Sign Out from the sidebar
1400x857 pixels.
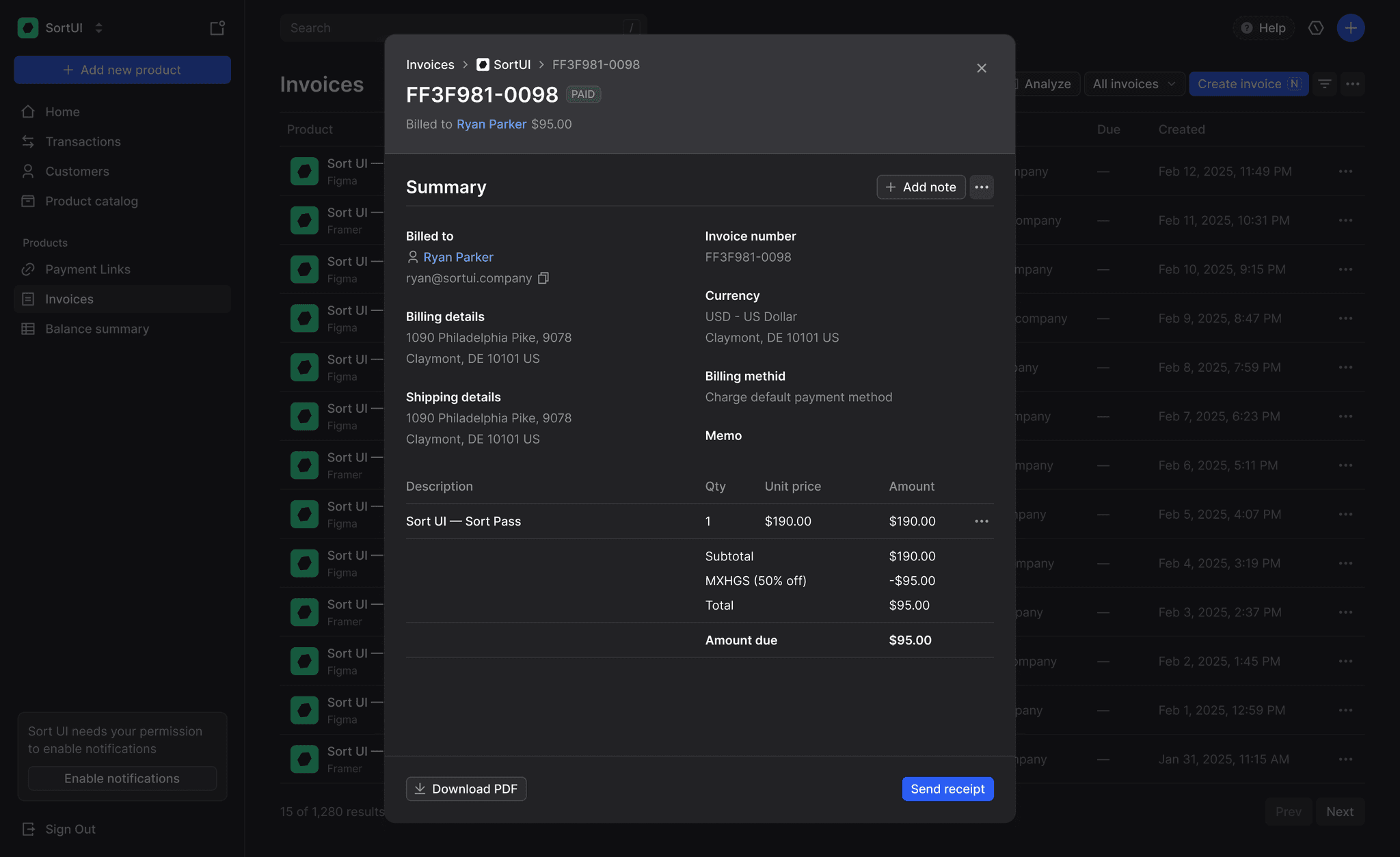tap(59, 829)
